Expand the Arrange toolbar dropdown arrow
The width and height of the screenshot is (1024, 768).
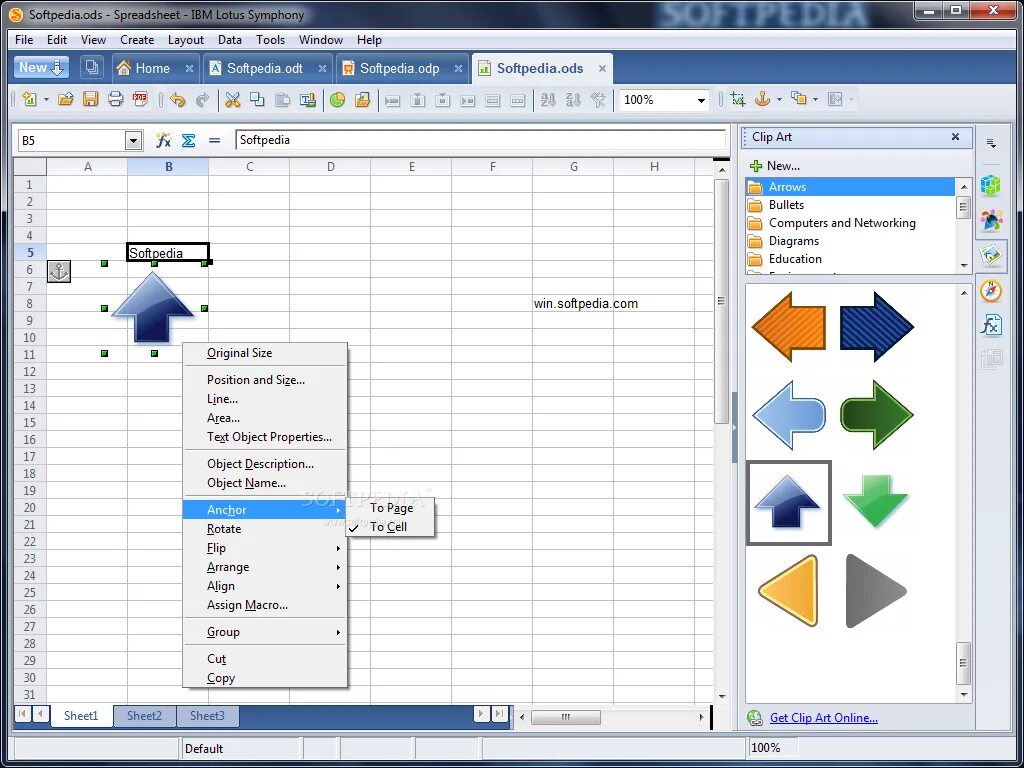click(x=815, y=99)
